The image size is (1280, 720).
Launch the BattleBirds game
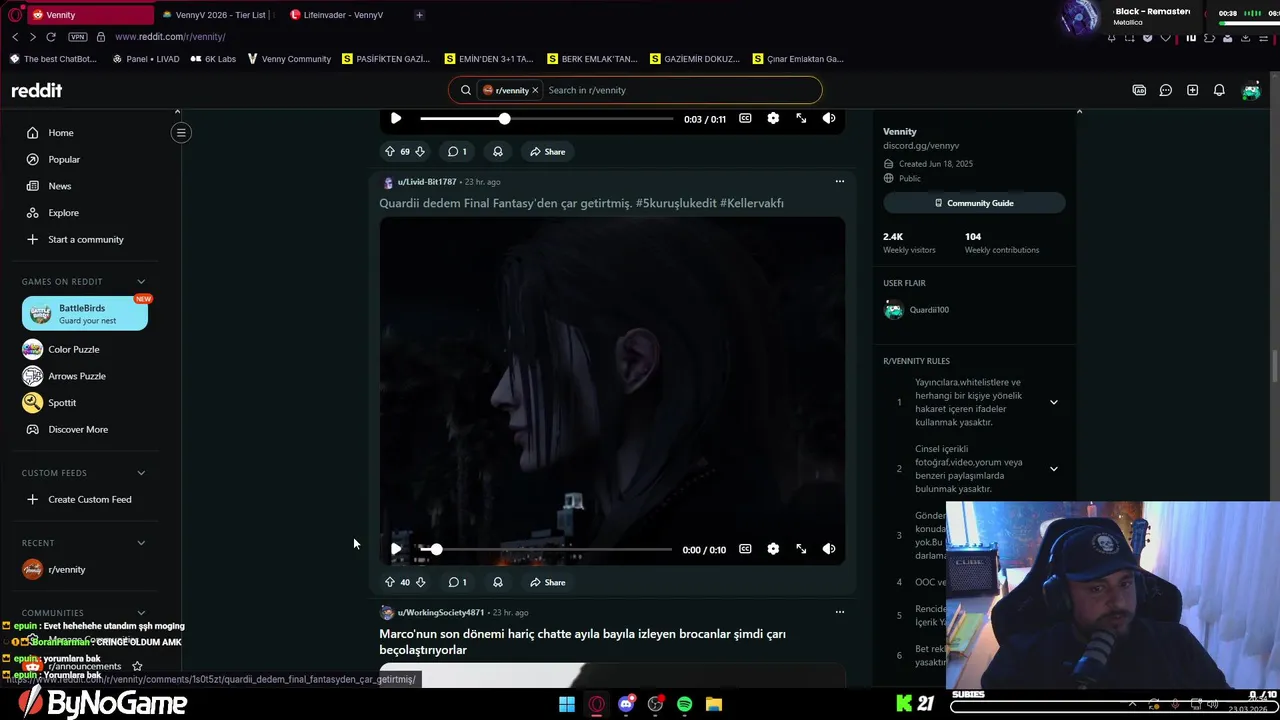click(85, 313)
